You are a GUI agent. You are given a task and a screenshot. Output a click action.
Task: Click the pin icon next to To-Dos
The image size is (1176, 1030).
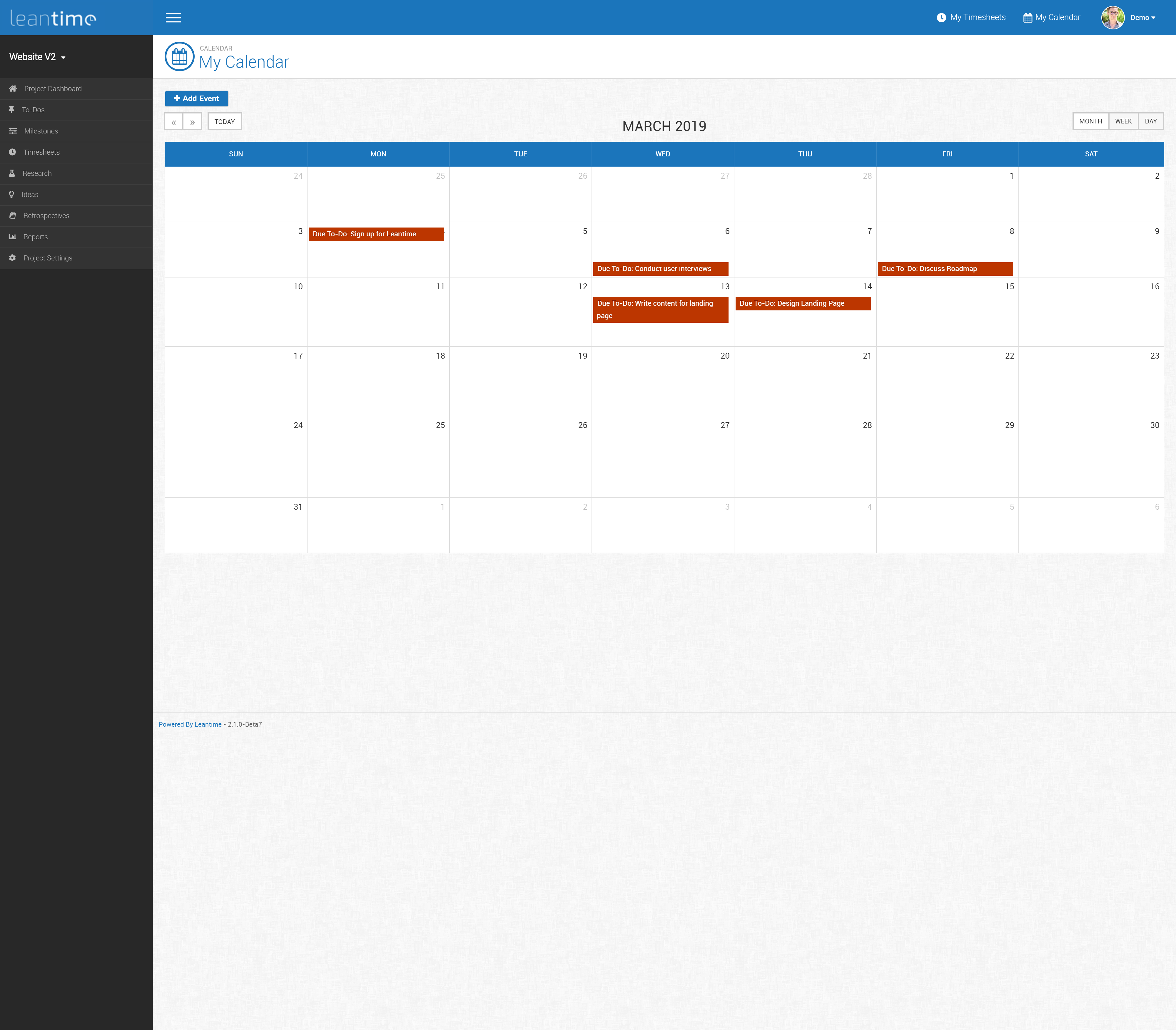(11, 109)
